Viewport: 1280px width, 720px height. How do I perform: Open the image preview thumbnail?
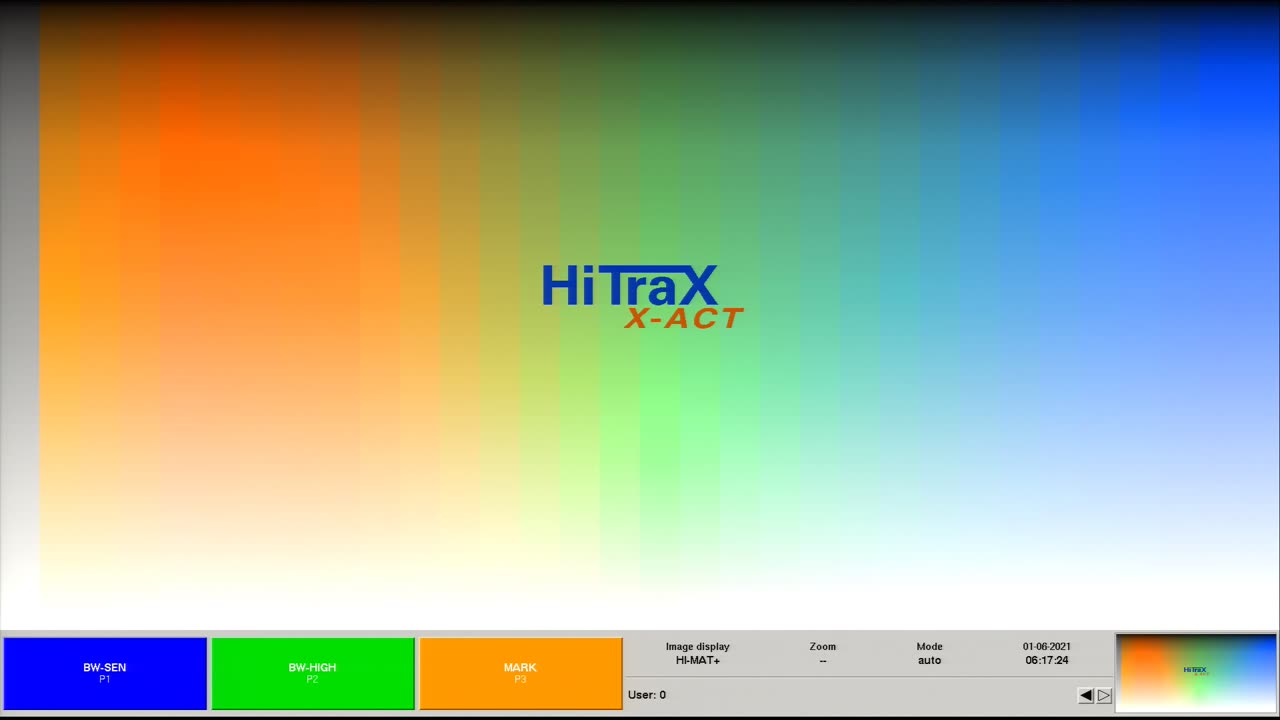1196,673
